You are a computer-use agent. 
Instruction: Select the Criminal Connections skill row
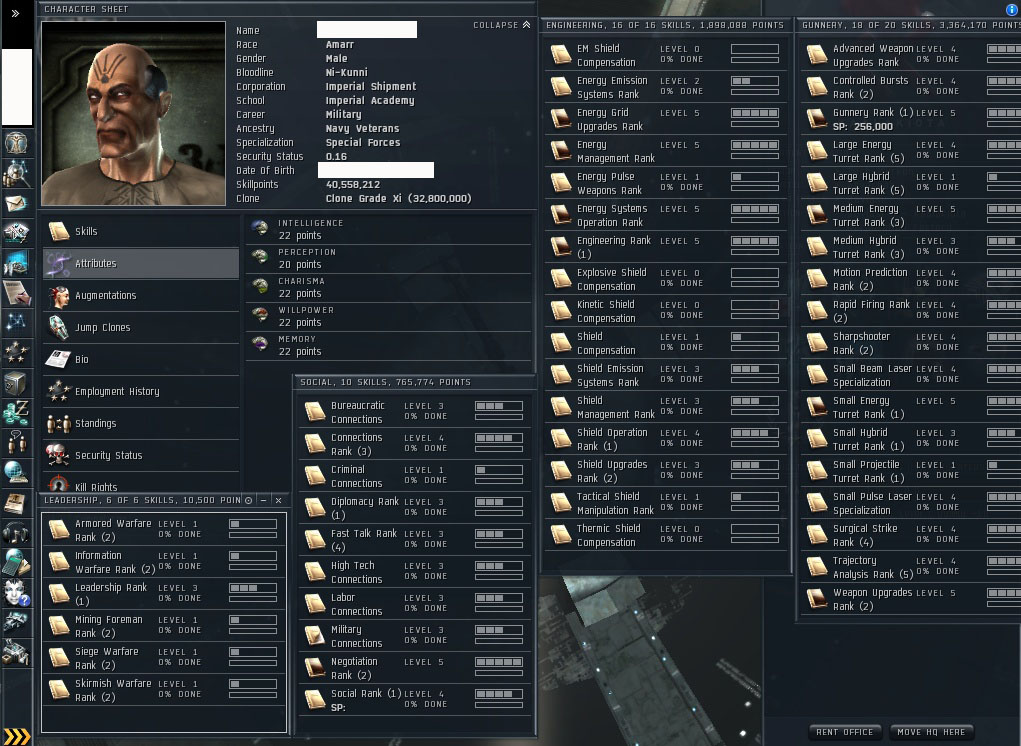point(415,476)
